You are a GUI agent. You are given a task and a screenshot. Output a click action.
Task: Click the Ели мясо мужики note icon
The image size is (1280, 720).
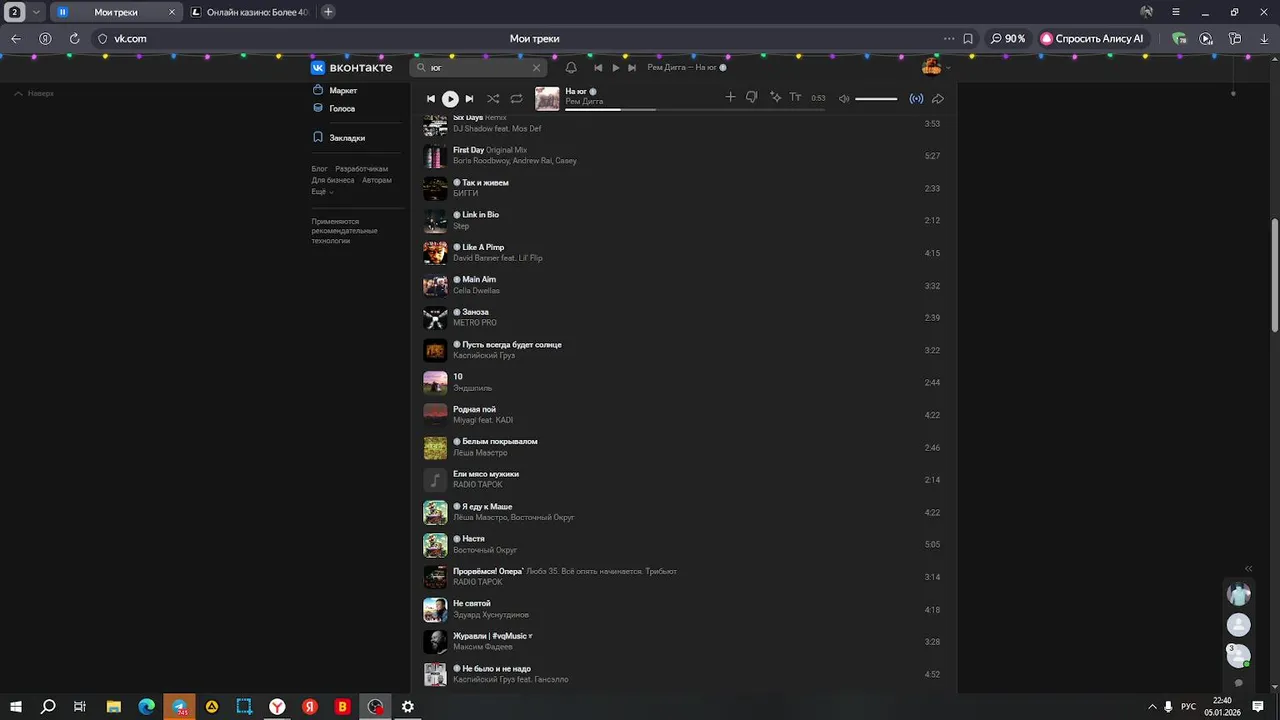click(x=435, y=480)
